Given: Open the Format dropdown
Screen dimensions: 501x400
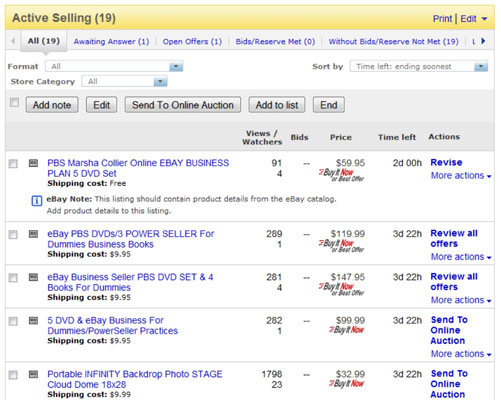Looking at the screenshot, I should [114, 66].
